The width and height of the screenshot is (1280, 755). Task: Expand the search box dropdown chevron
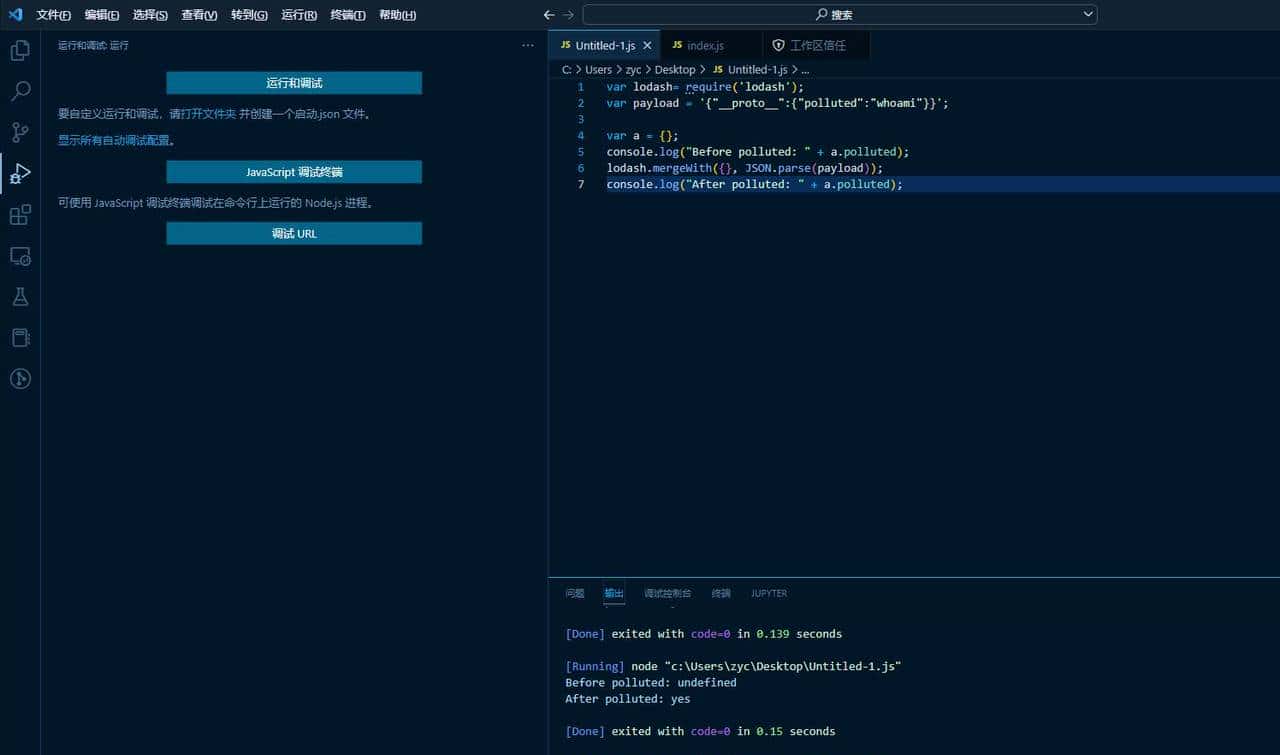[x=1090, y=14]
